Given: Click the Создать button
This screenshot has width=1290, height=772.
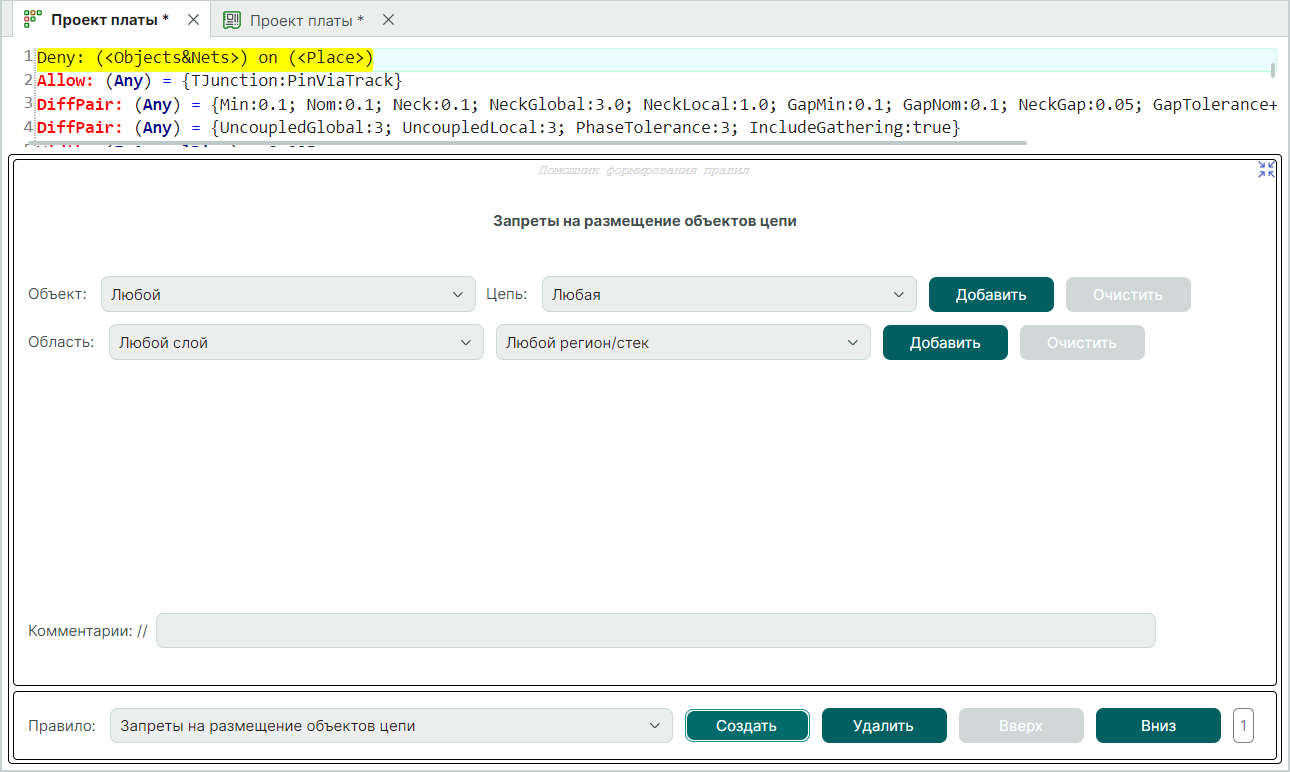Looking at the screenshot, I should (746, 726).
